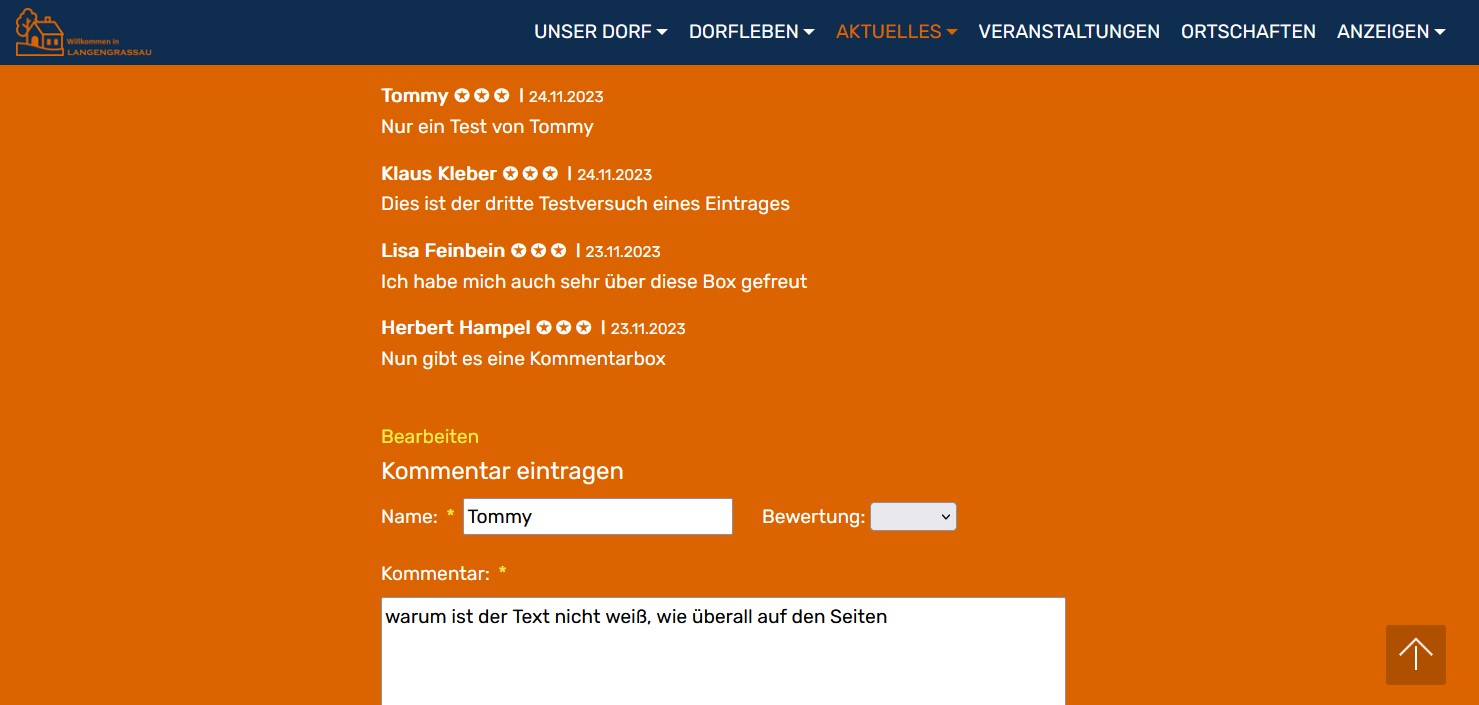This screenshot has width=1479, height=705.
Task: Go to the VERANSTALTUNGEN page
Action: pos(1069,32)
